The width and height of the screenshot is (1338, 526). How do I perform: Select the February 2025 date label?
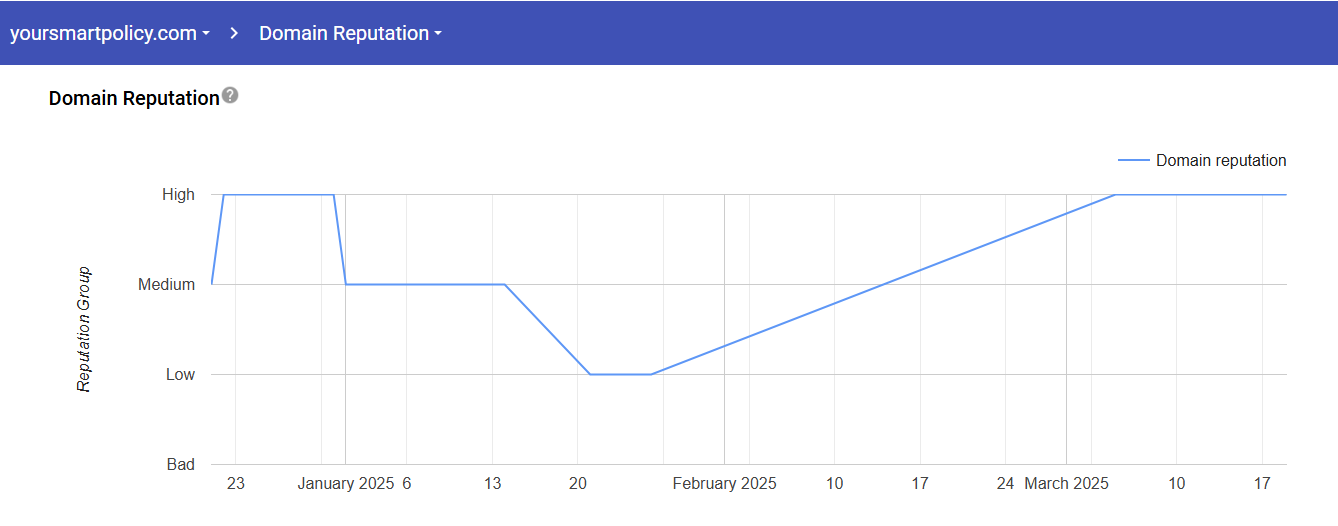pos(724,484)
